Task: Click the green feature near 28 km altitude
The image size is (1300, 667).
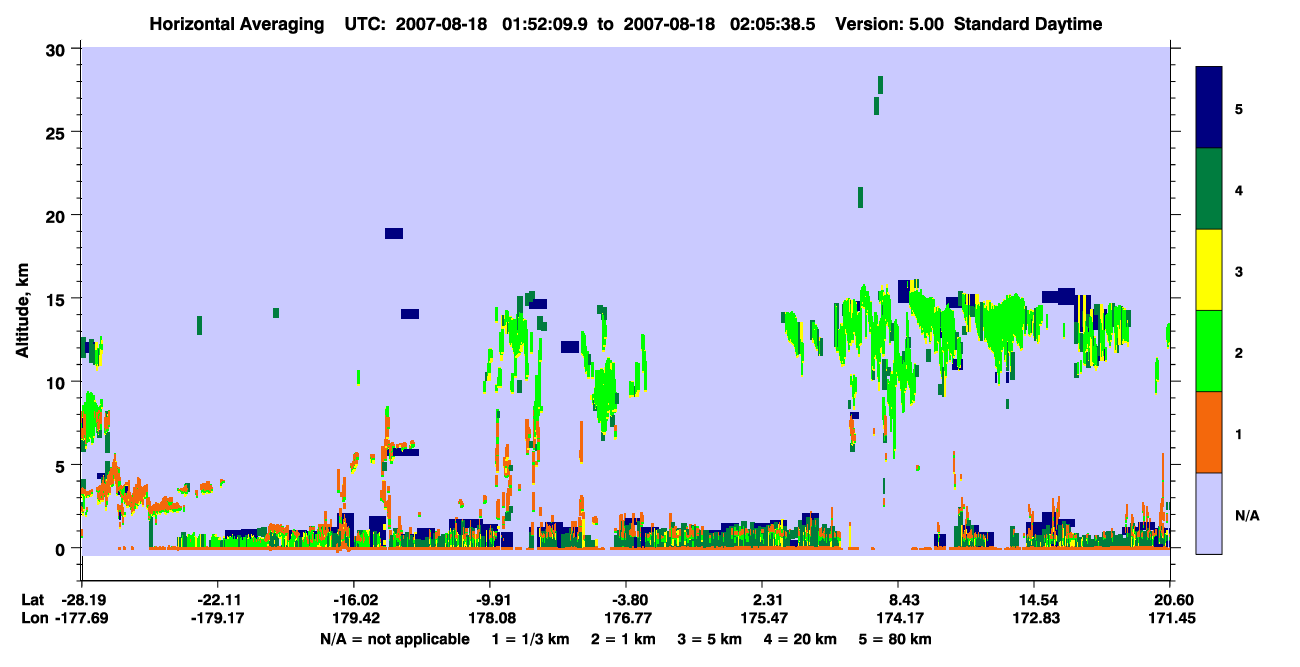Action: 880,84
